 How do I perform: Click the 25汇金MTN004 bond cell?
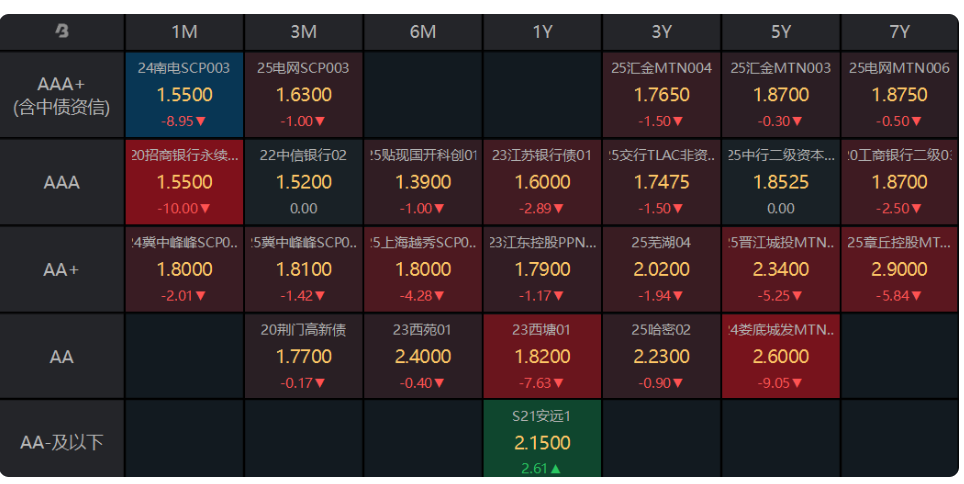tap(661, 95)
